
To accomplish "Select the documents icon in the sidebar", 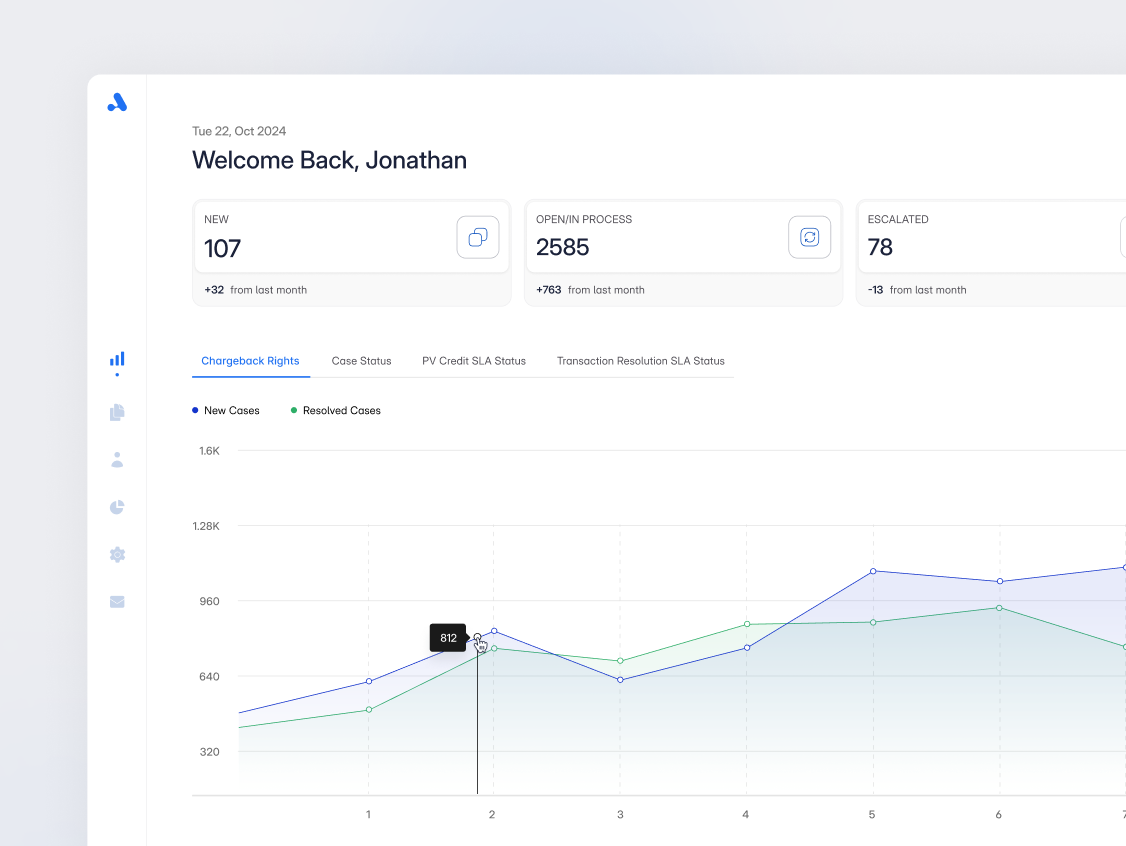I will coord(116,412).
